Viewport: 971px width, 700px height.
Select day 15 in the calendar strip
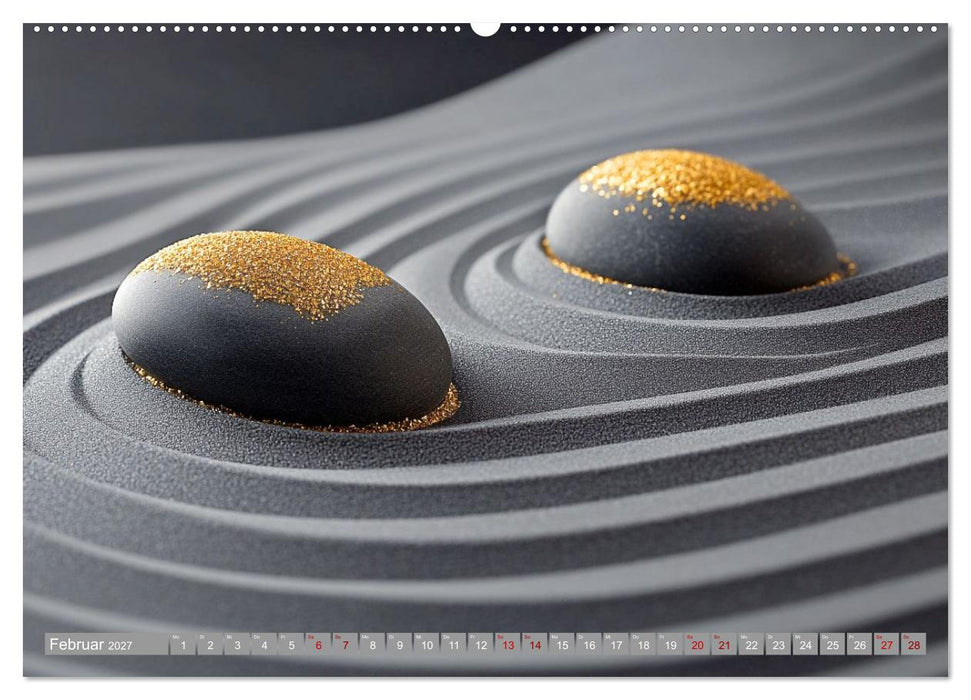(x=562, y=644)
